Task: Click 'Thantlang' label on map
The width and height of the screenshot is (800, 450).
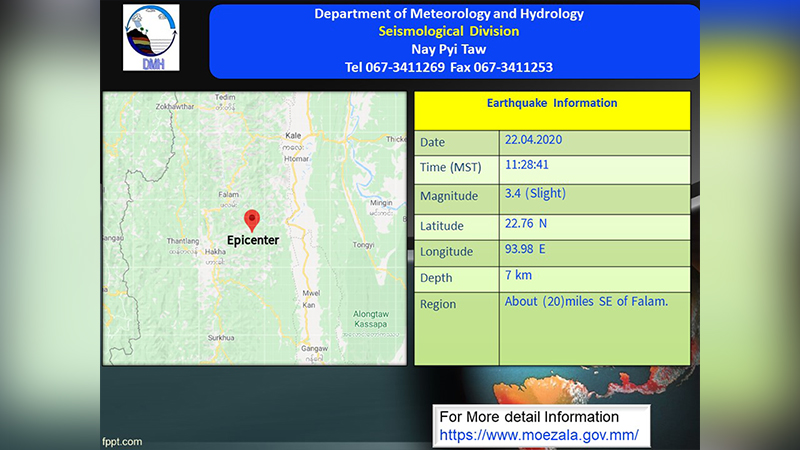Action: [x=183, y=241]
